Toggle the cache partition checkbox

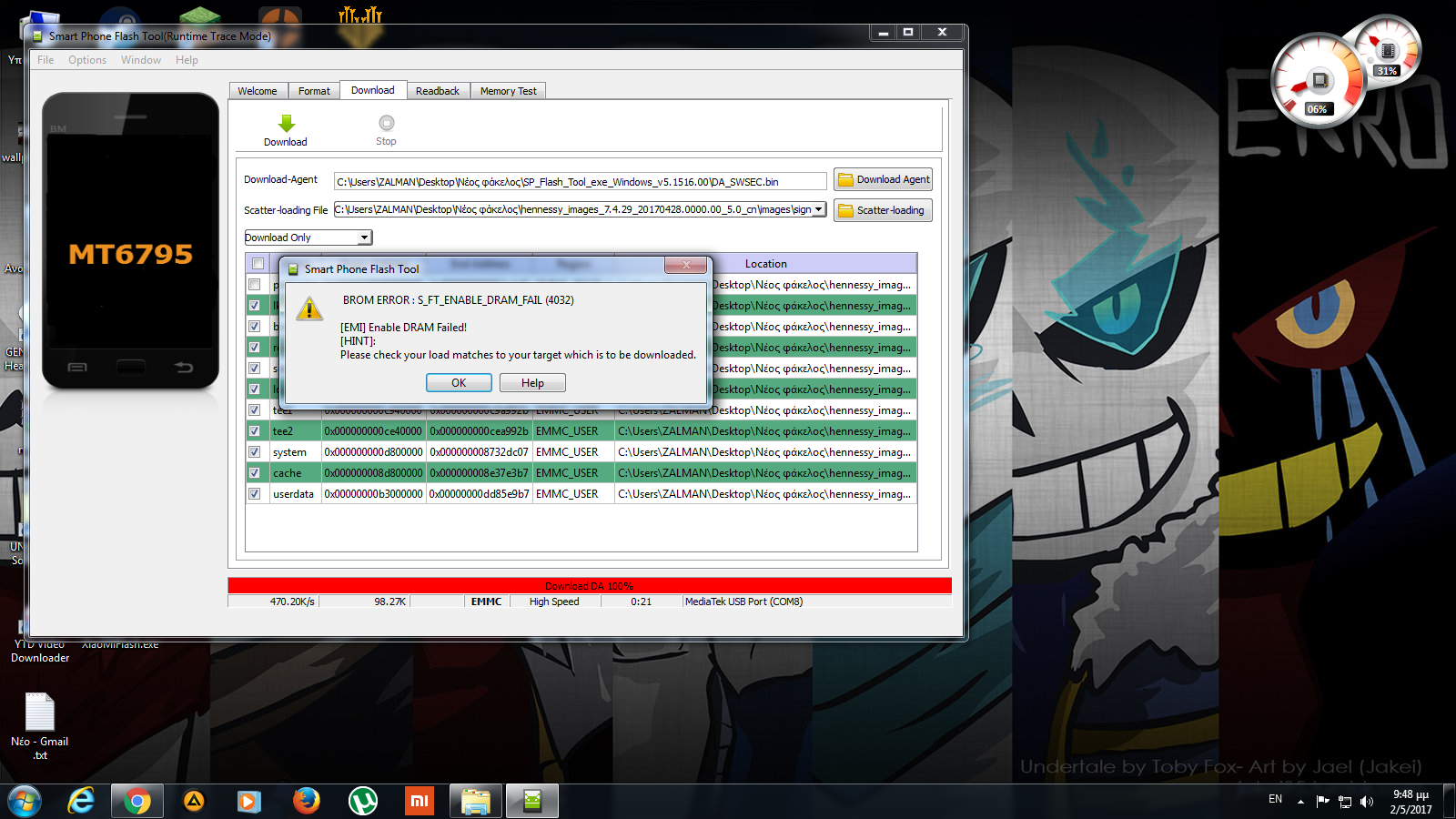click(x=255, y=473)
